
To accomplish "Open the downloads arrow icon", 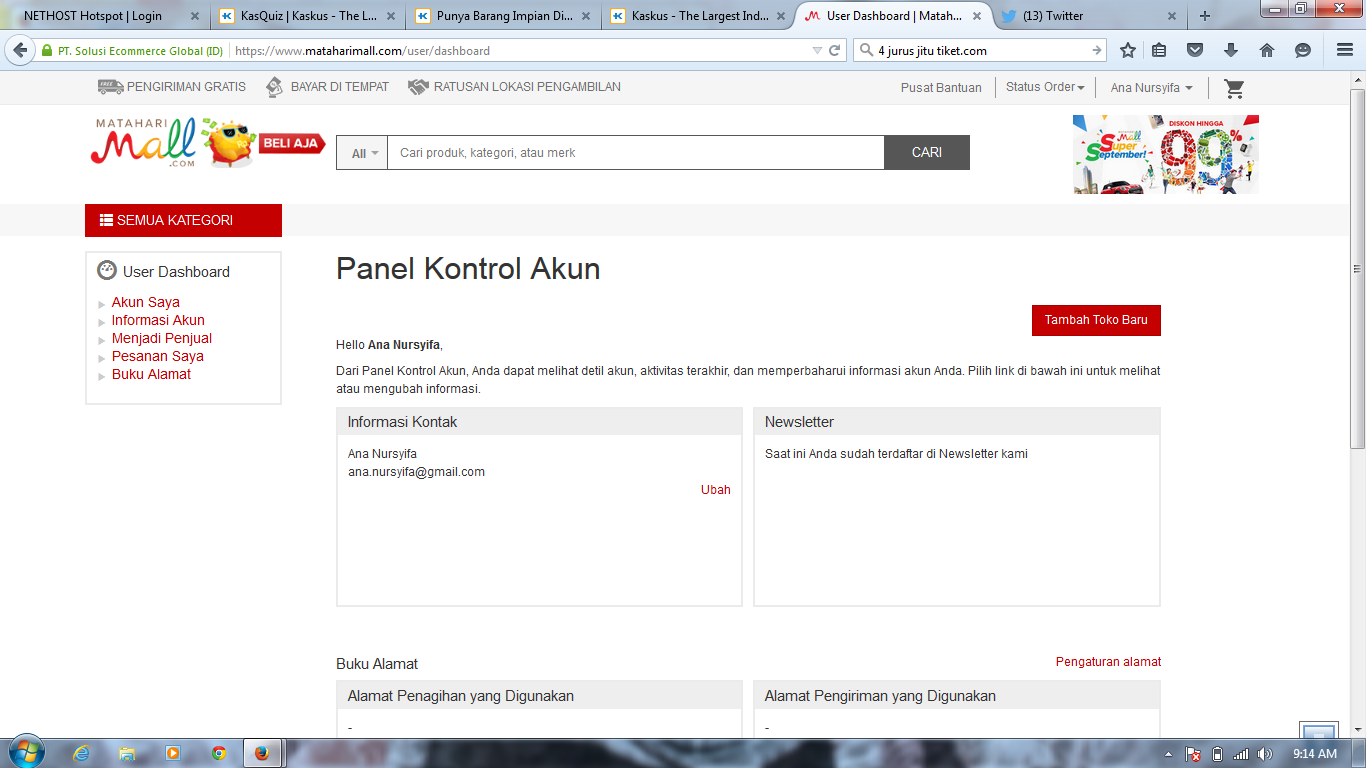I will click(x=1231, y=50).
